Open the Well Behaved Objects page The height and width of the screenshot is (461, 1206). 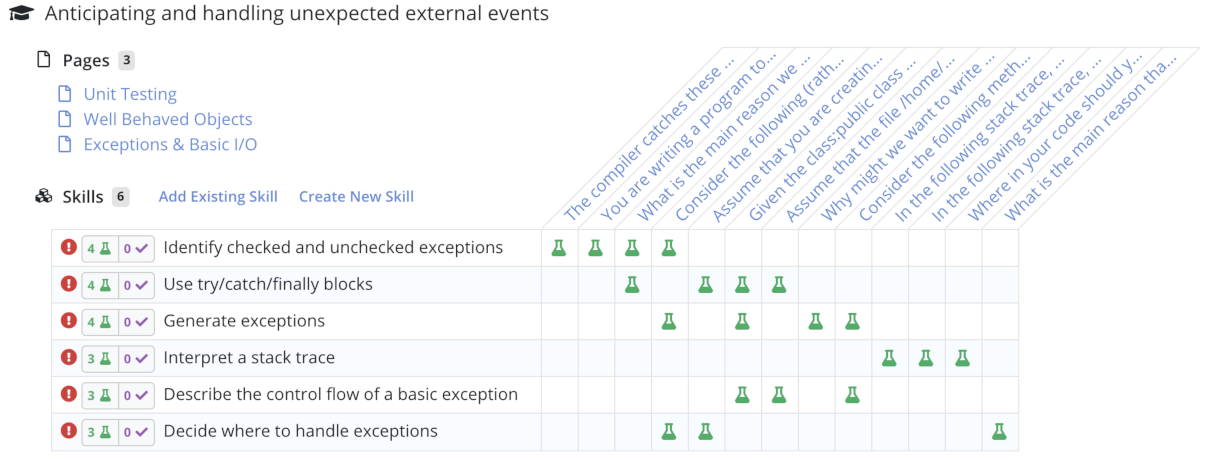[167, 119]
